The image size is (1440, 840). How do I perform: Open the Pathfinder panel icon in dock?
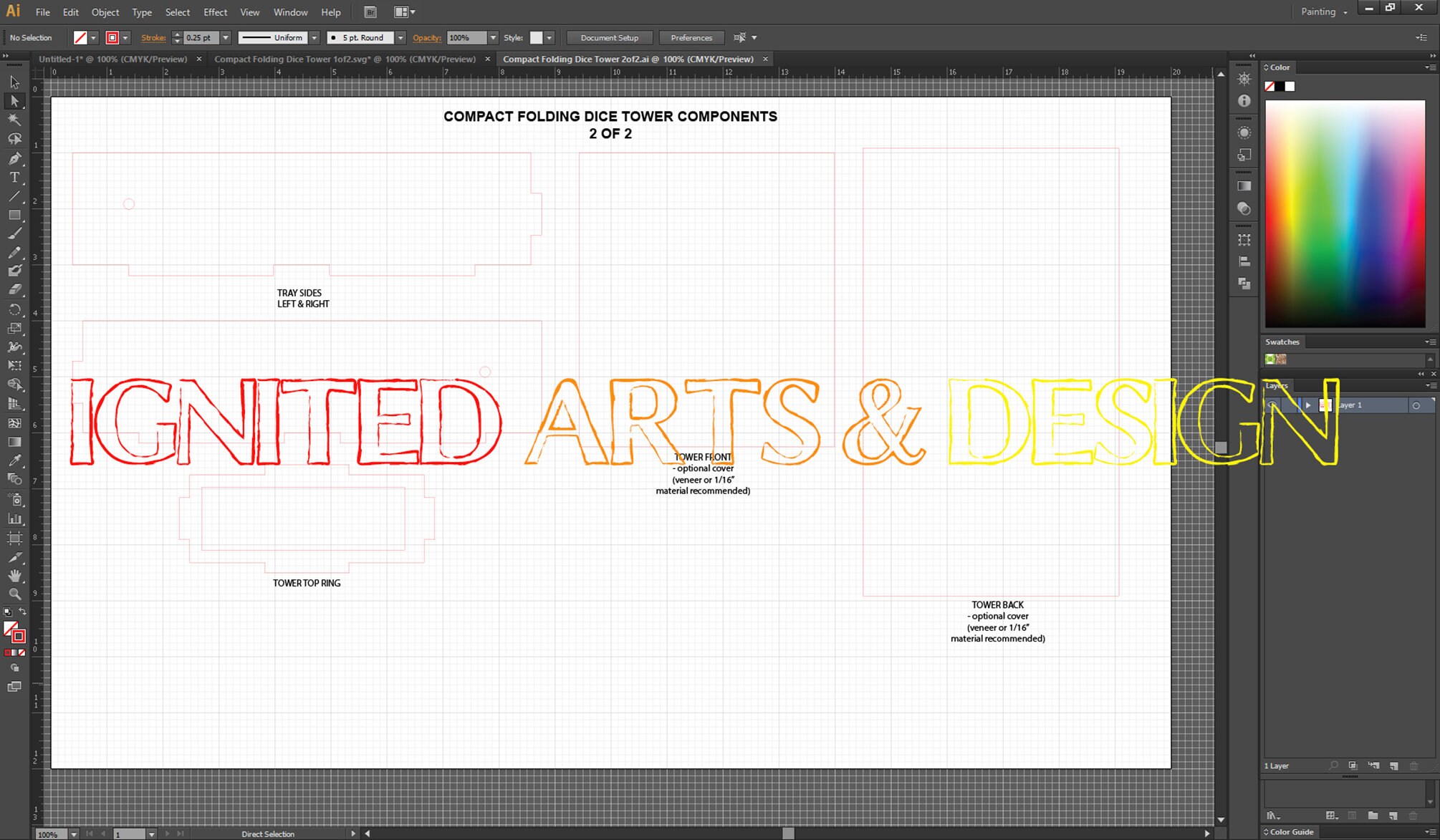(x=1244, y=284)
